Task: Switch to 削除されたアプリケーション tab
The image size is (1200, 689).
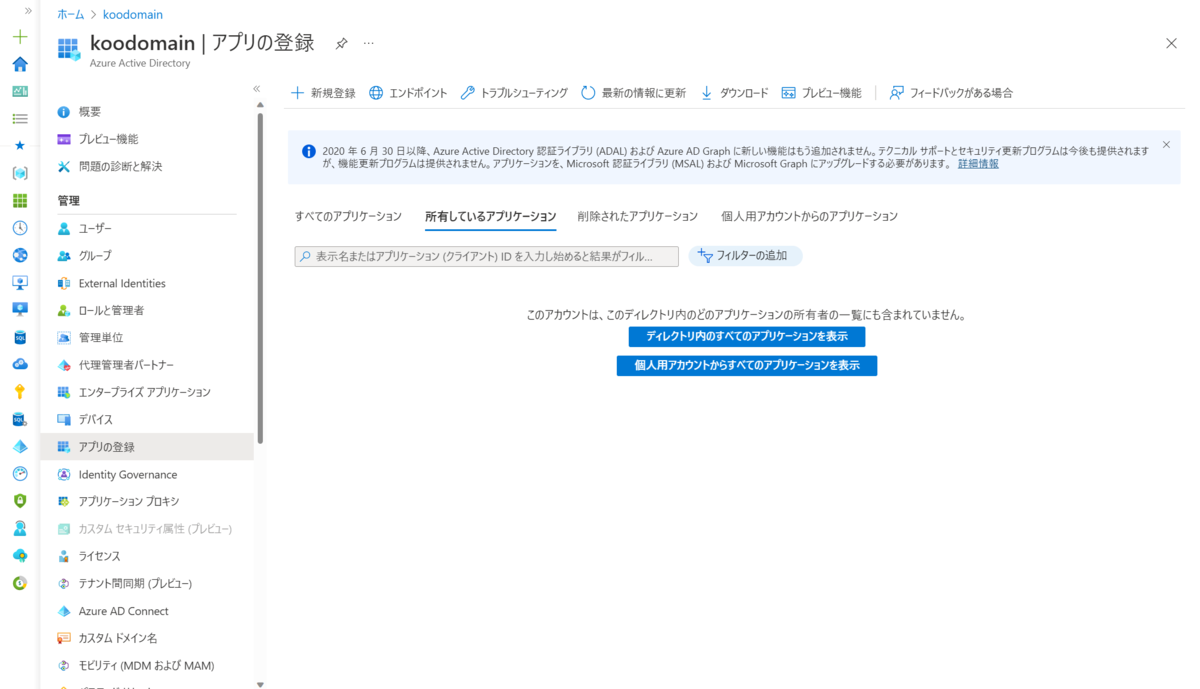Action: click(638, 216)
